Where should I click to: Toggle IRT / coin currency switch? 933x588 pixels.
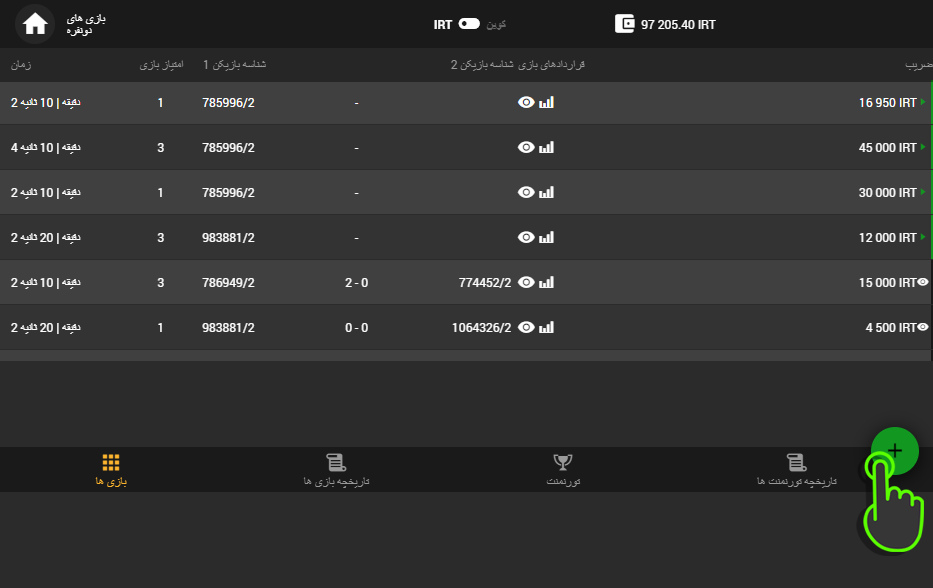pyautogui.click(x=469, y=24)
